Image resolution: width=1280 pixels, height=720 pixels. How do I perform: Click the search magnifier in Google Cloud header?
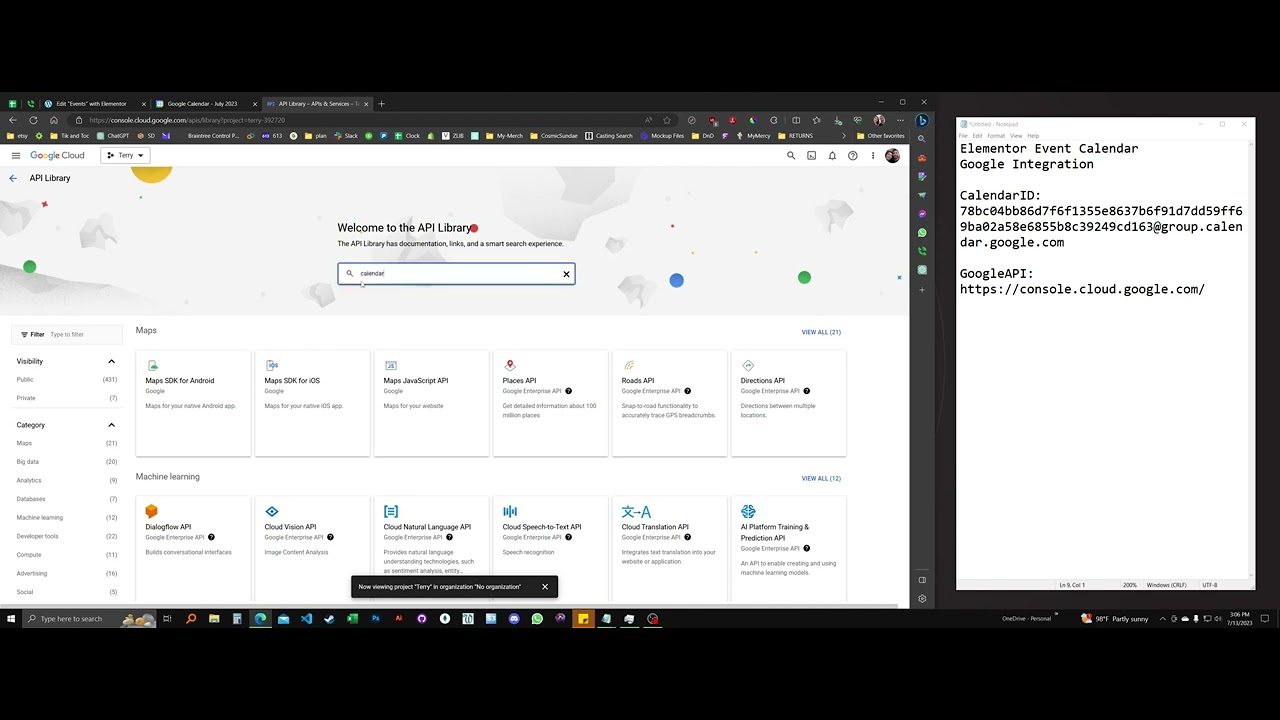[791, 155]
